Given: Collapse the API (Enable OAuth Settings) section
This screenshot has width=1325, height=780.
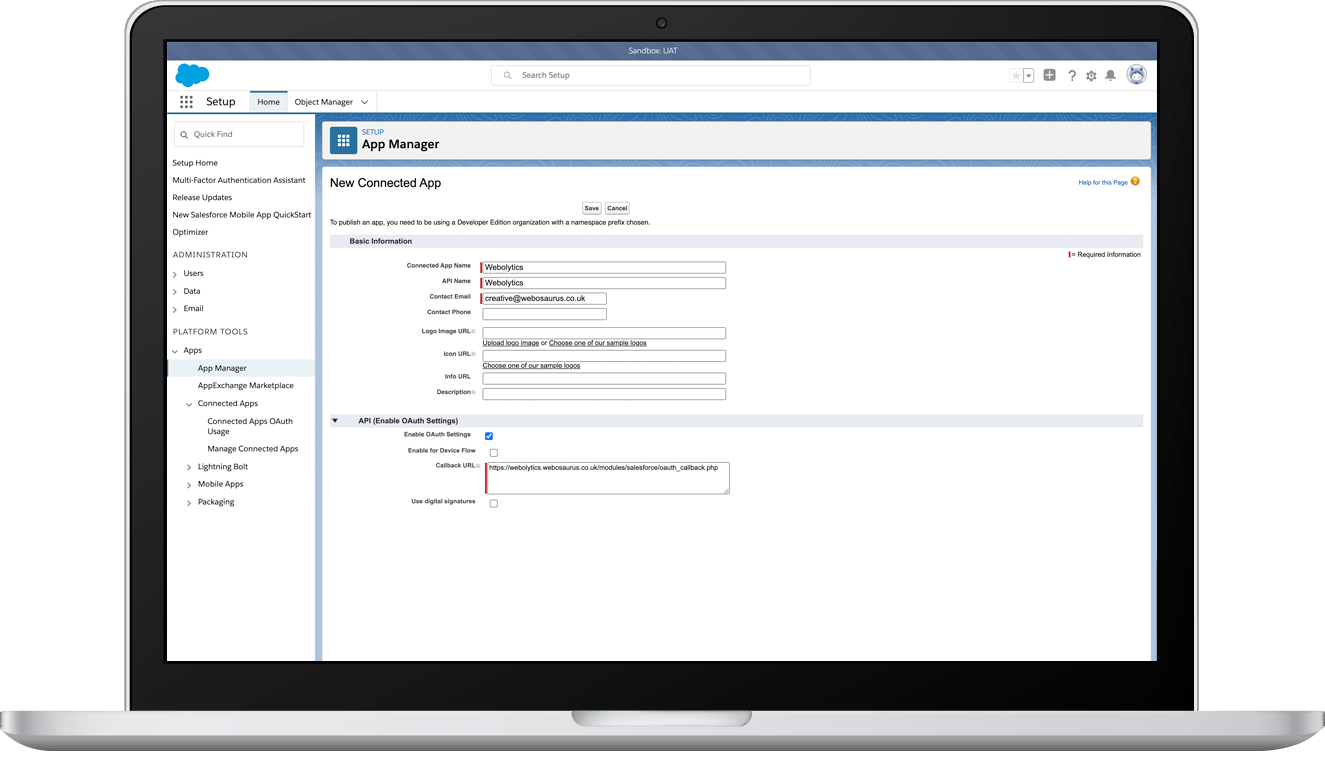Looking at the screenshot, I should click(x=335, y=420).
